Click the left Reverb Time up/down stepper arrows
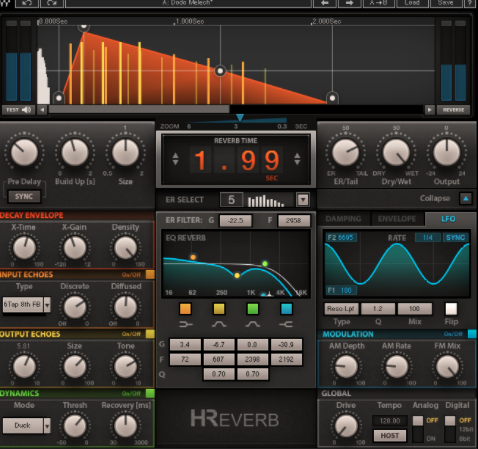 [175, 159]
